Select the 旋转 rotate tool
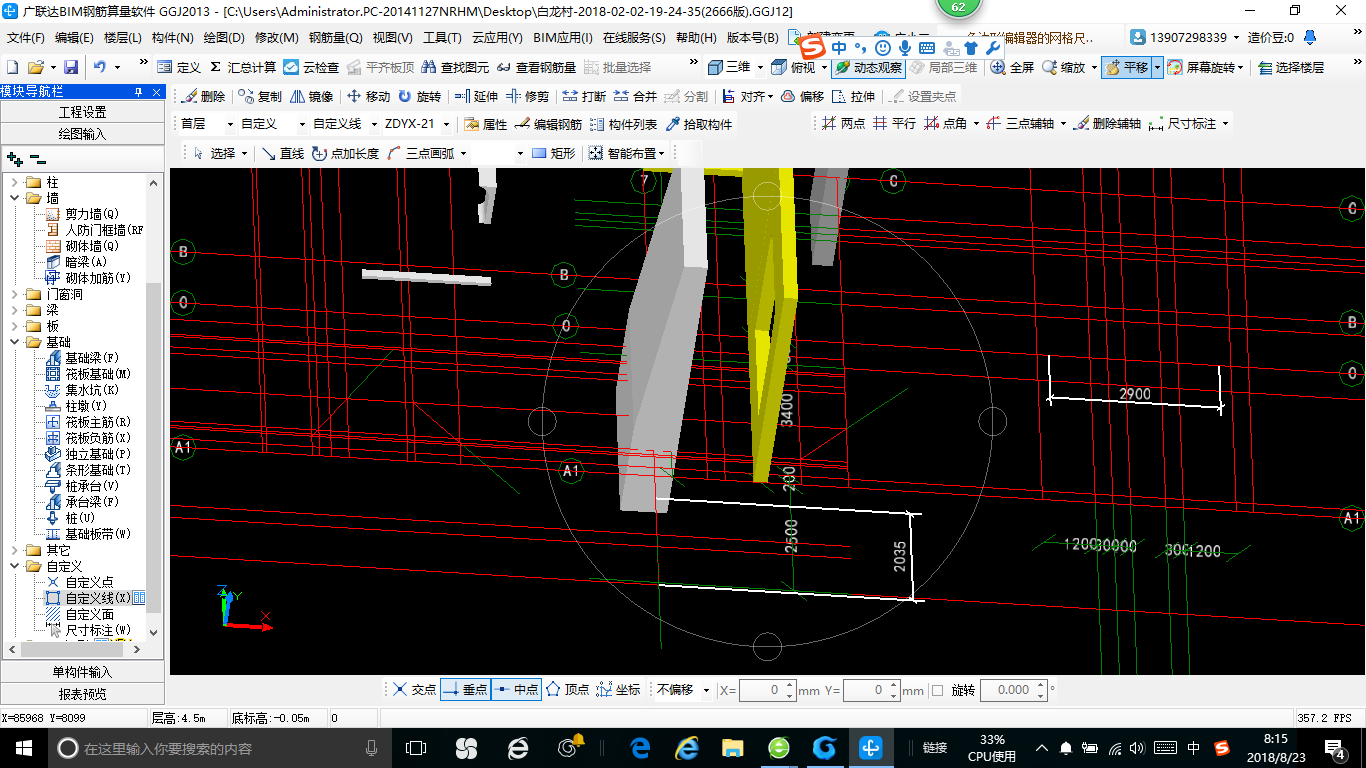The image size is (1366, 768). tap(419, 96)
